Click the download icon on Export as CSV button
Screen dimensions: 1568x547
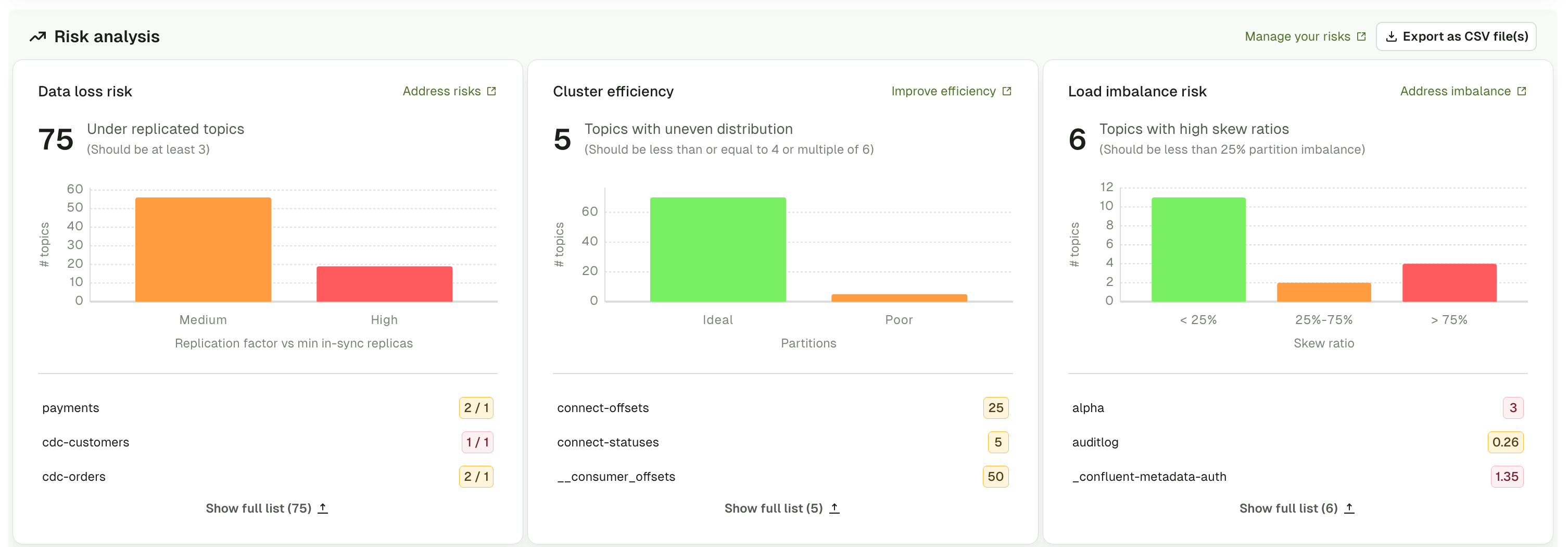point(1392,36)
